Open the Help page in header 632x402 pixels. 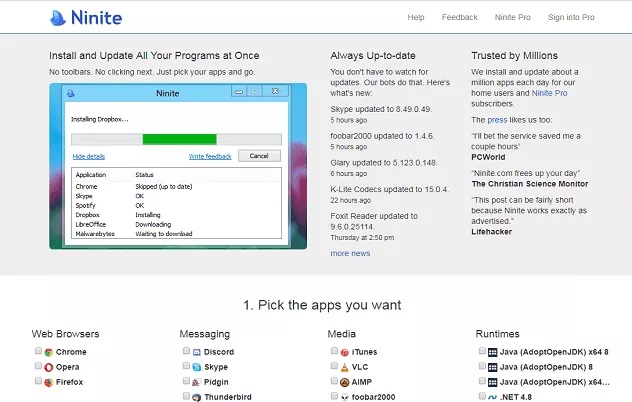click(x=416, y=17)
